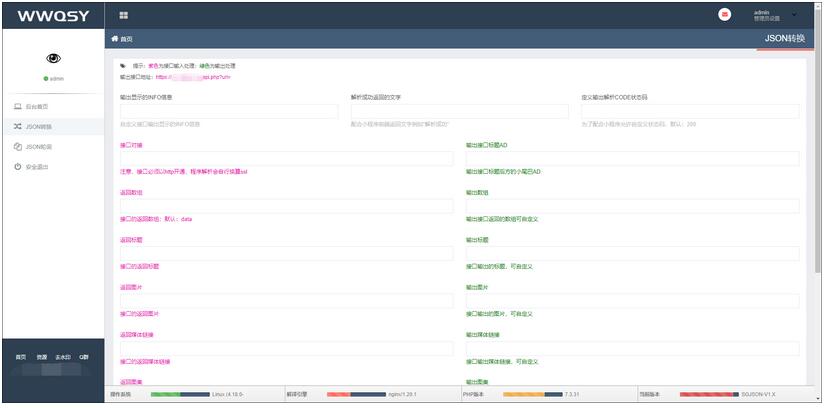The width and height of the screenshot is (825, 408).
Task: Click the tag icon beside the 提示 hint
Action: coord(123,66)
